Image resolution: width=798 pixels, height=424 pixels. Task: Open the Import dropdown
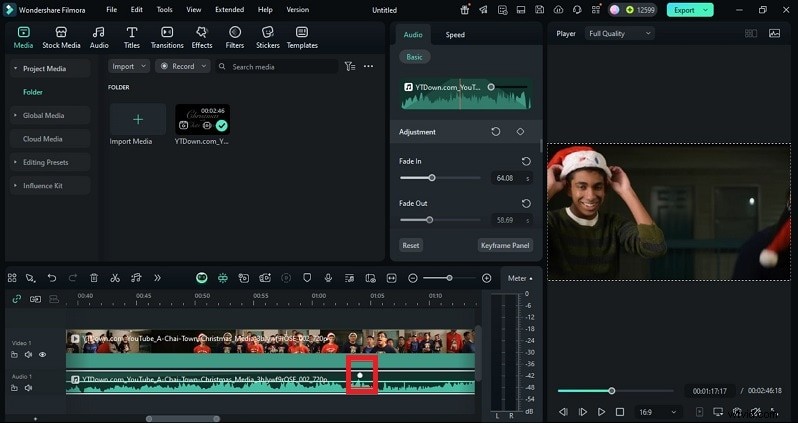(129, 66)
